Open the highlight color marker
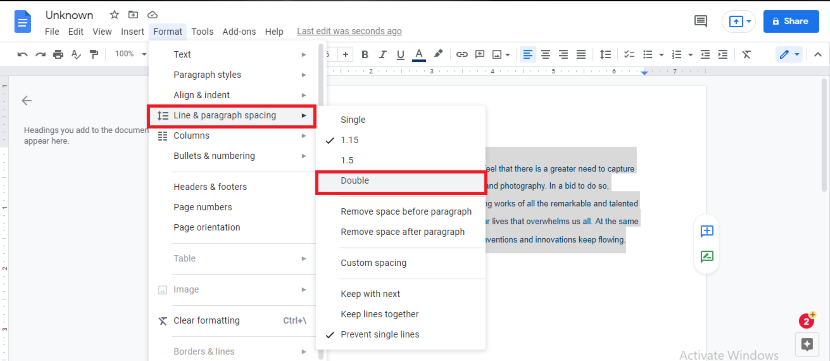The height and width of the screenshot is (361, 830). [438, 54]
